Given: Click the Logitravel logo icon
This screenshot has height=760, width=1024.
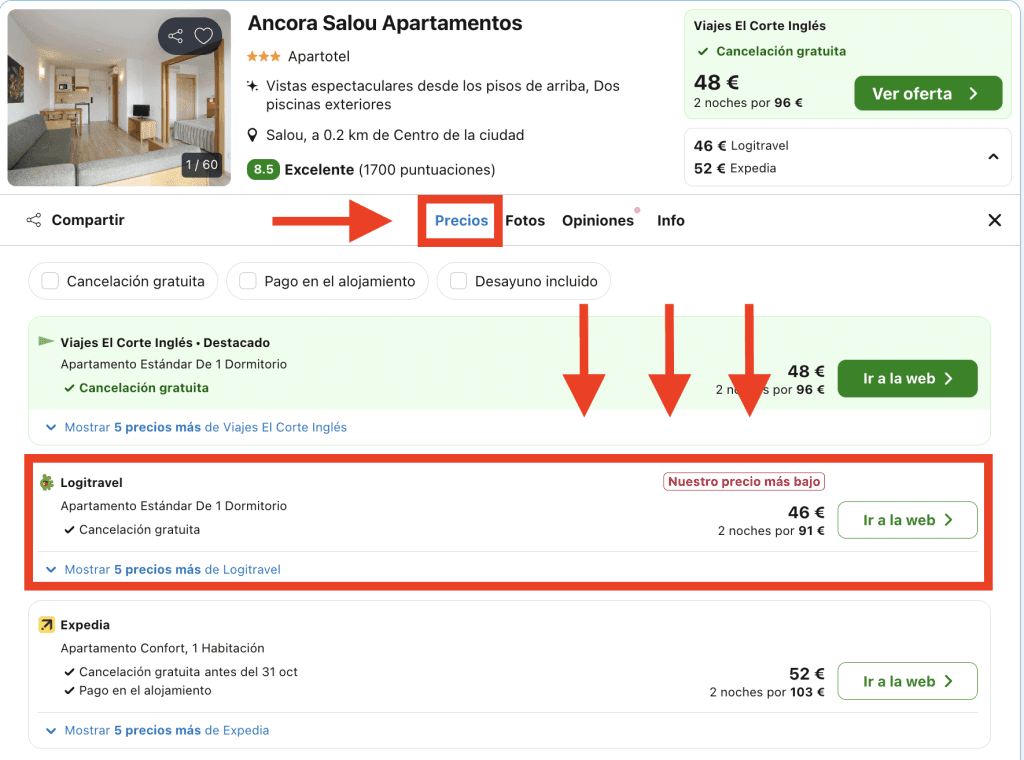Looking at the screenshot, I should click(x=46, y=483).
